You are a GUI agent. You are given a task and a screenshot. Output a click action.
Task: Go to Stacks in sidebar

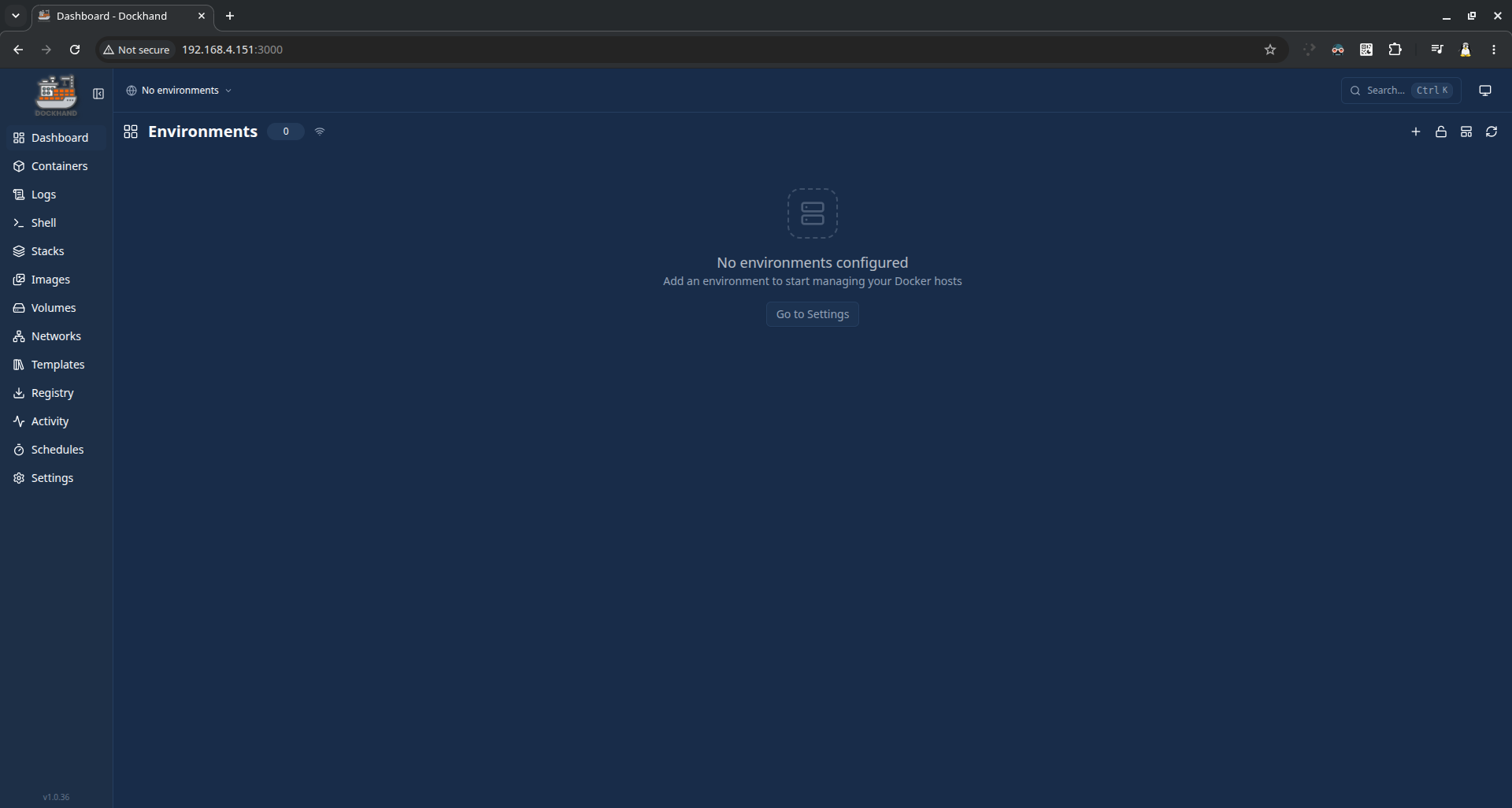[56, 251]
